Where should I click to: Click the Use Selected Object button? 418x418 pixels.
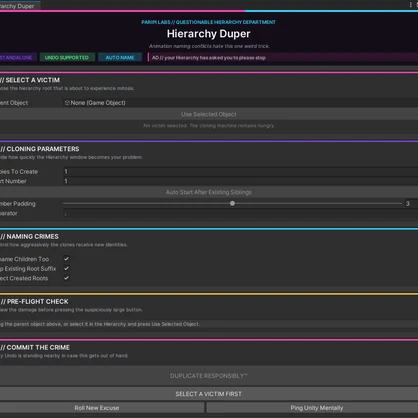tap(209, 114)
